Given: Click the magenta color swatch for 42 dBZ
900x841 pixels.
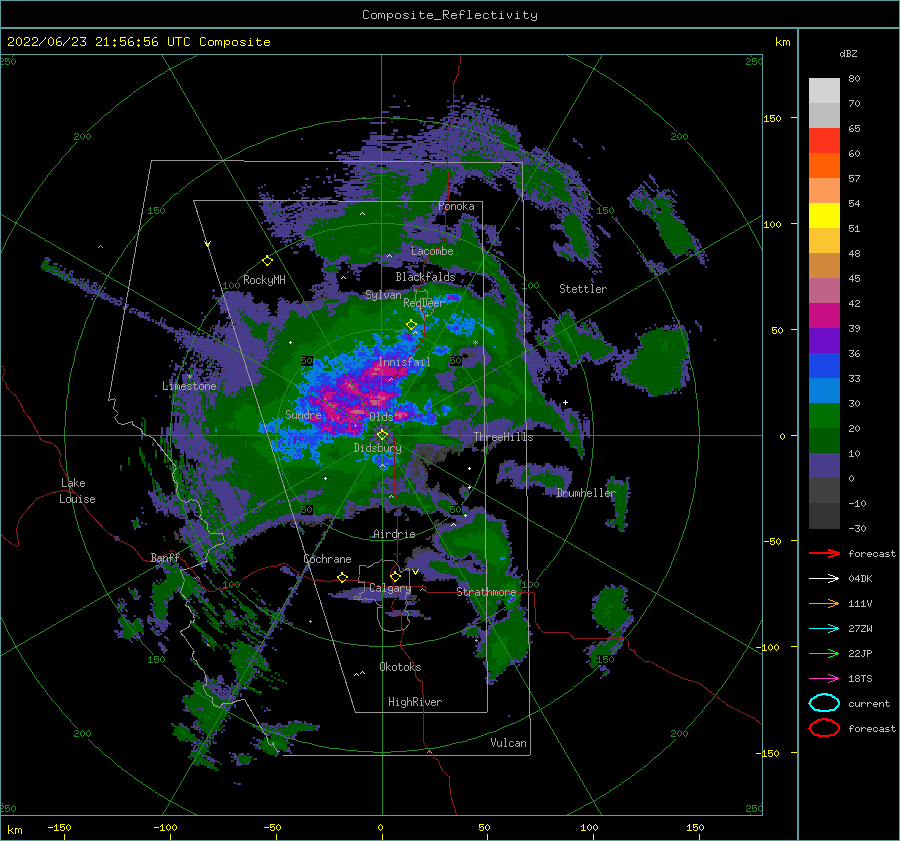Looking at the screenshot, I should coord(824,316).
